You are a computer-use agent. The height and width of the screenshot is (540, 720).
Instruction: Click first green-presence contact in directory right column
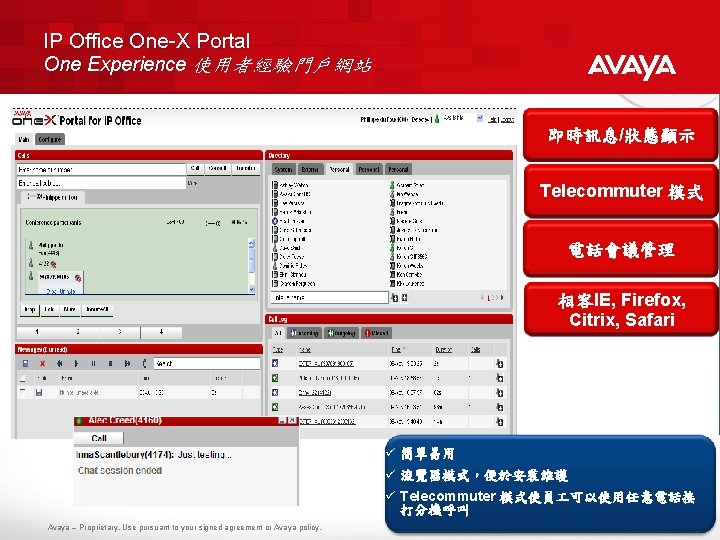pyautogui.click(x=407, y=185)
